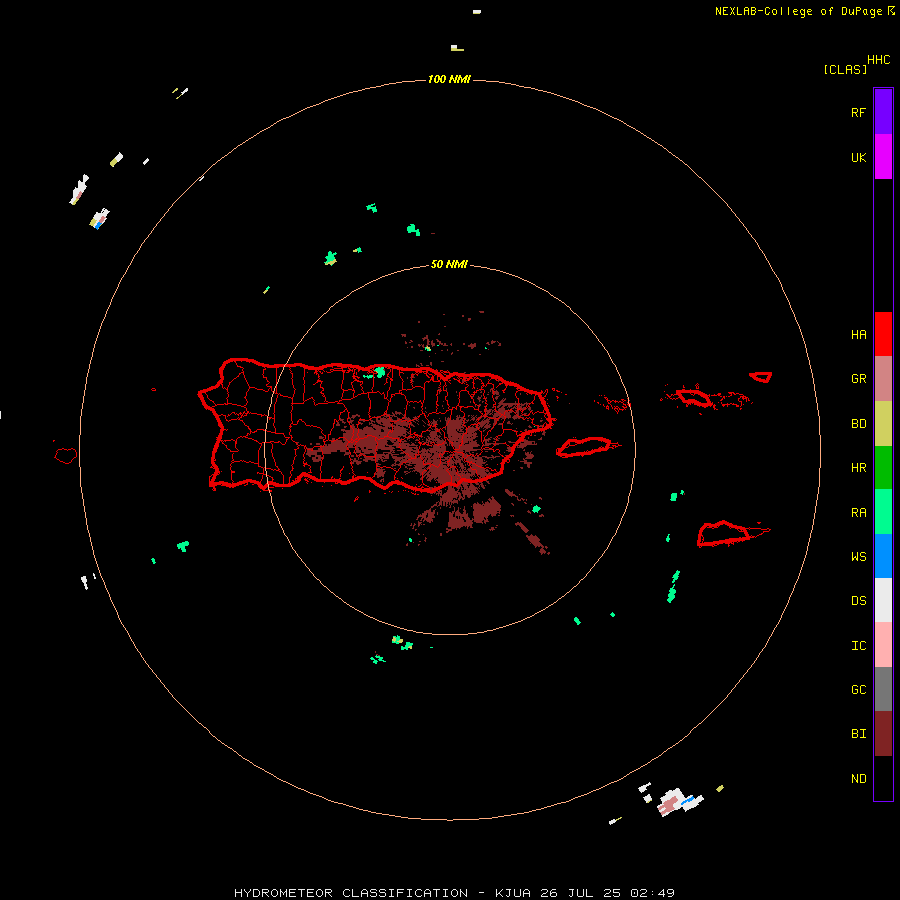Click the purple RF color swatch
Image resolution: width=900 pixels, height=900 pixels.
[x=883, y=112]
